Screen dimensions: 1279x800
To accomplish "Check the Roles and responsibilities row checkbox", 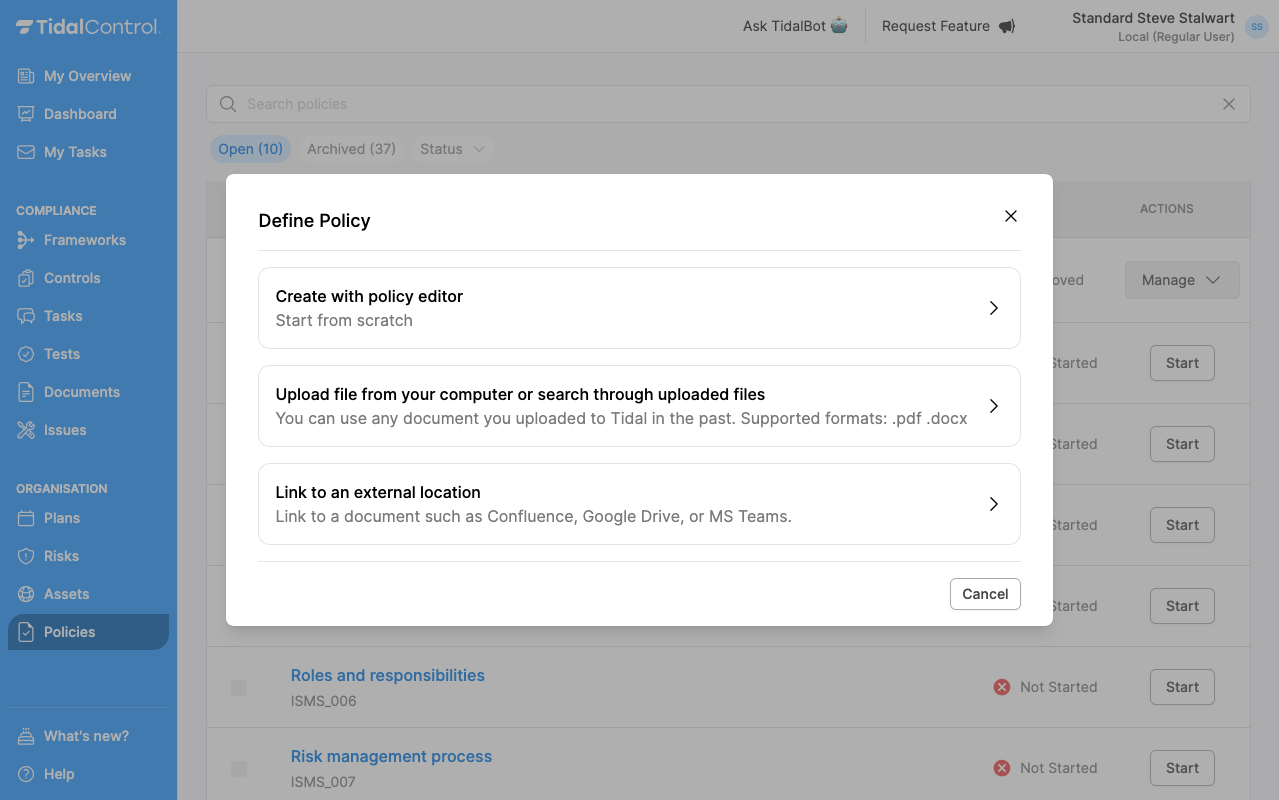I will (x=238, y=687).
